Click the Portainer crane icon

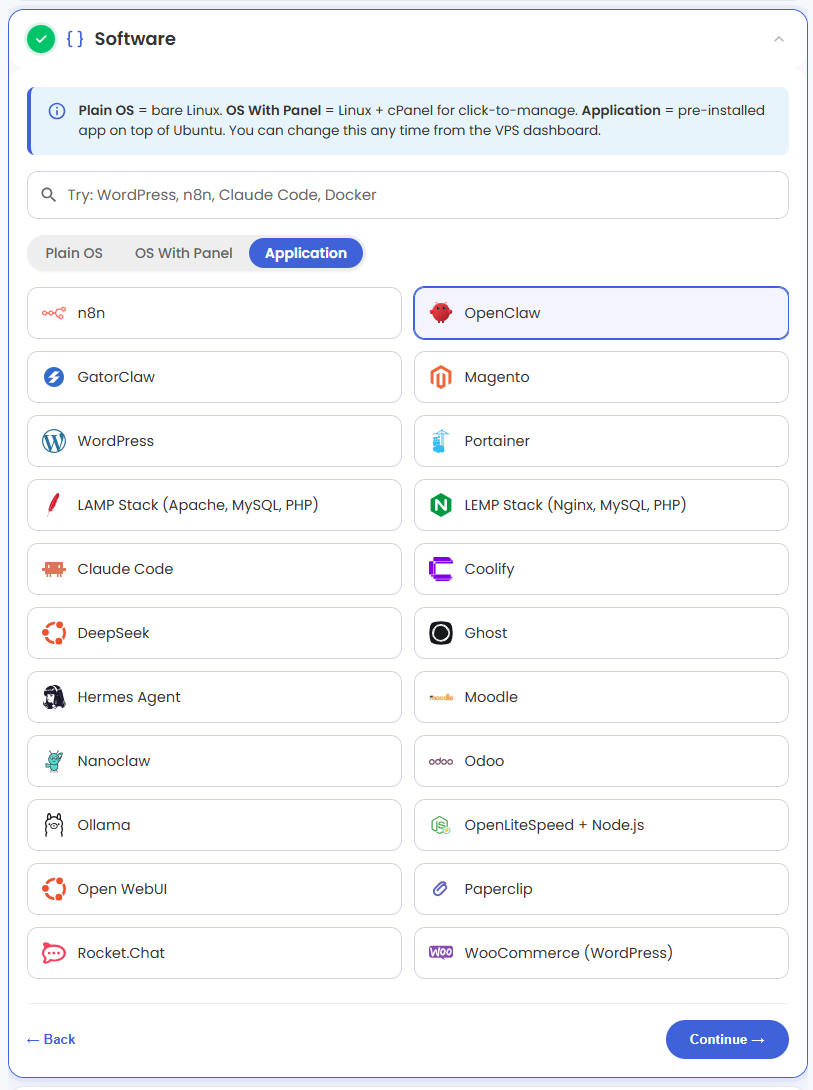point(441,441)
